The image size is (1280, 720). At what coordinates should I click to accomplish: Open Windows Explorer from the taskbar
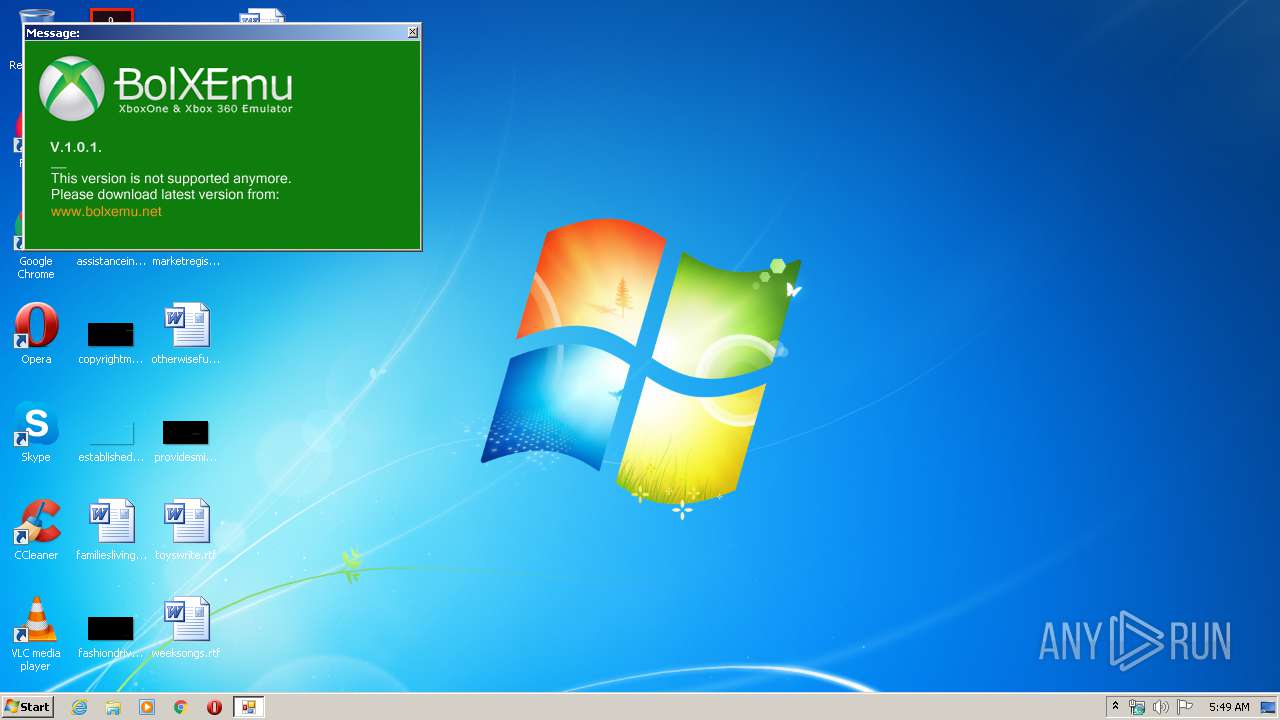(113, 707)
